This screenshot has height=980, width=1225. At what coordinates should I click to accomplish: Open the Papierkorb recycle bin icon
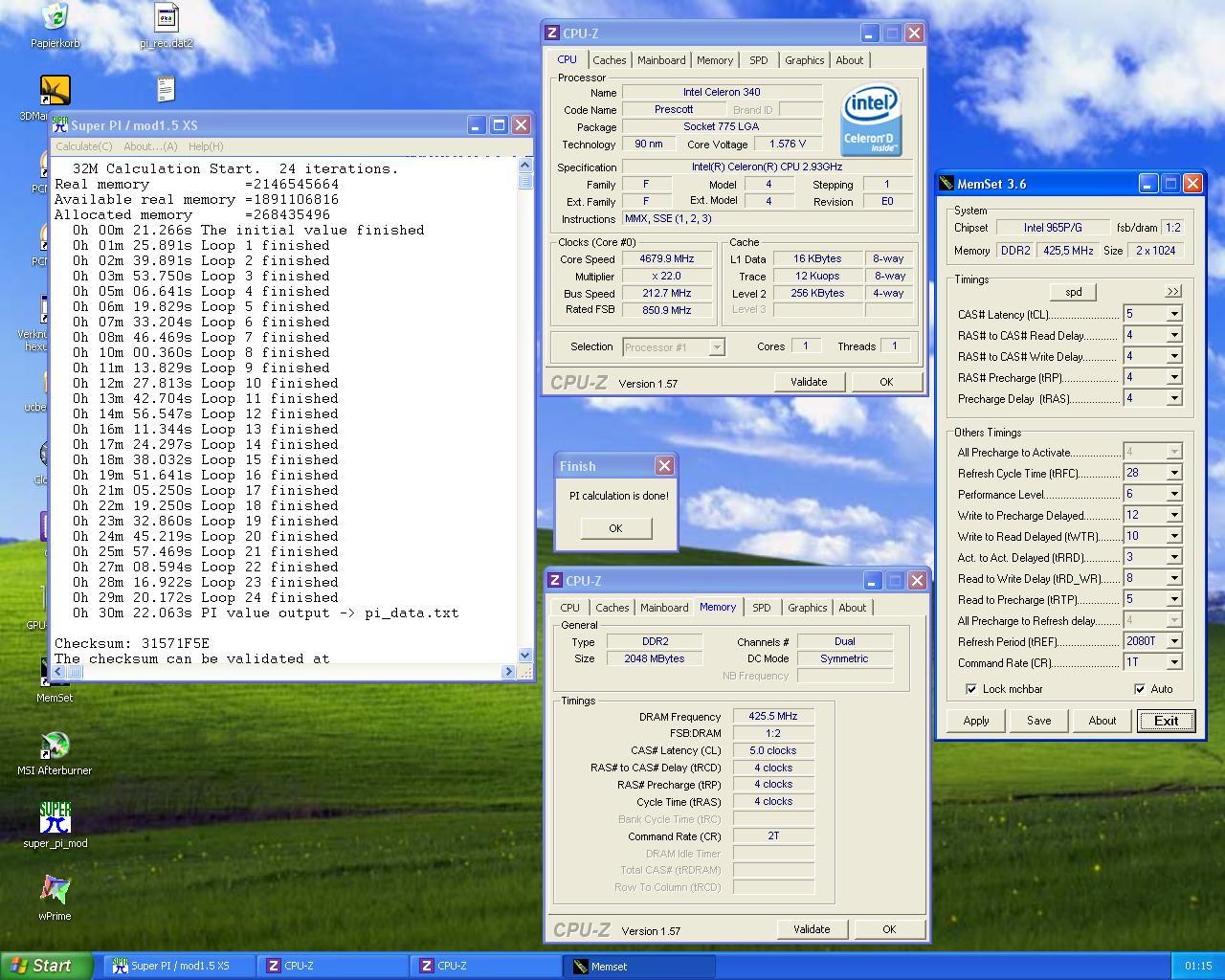click(x=56, y=25)
